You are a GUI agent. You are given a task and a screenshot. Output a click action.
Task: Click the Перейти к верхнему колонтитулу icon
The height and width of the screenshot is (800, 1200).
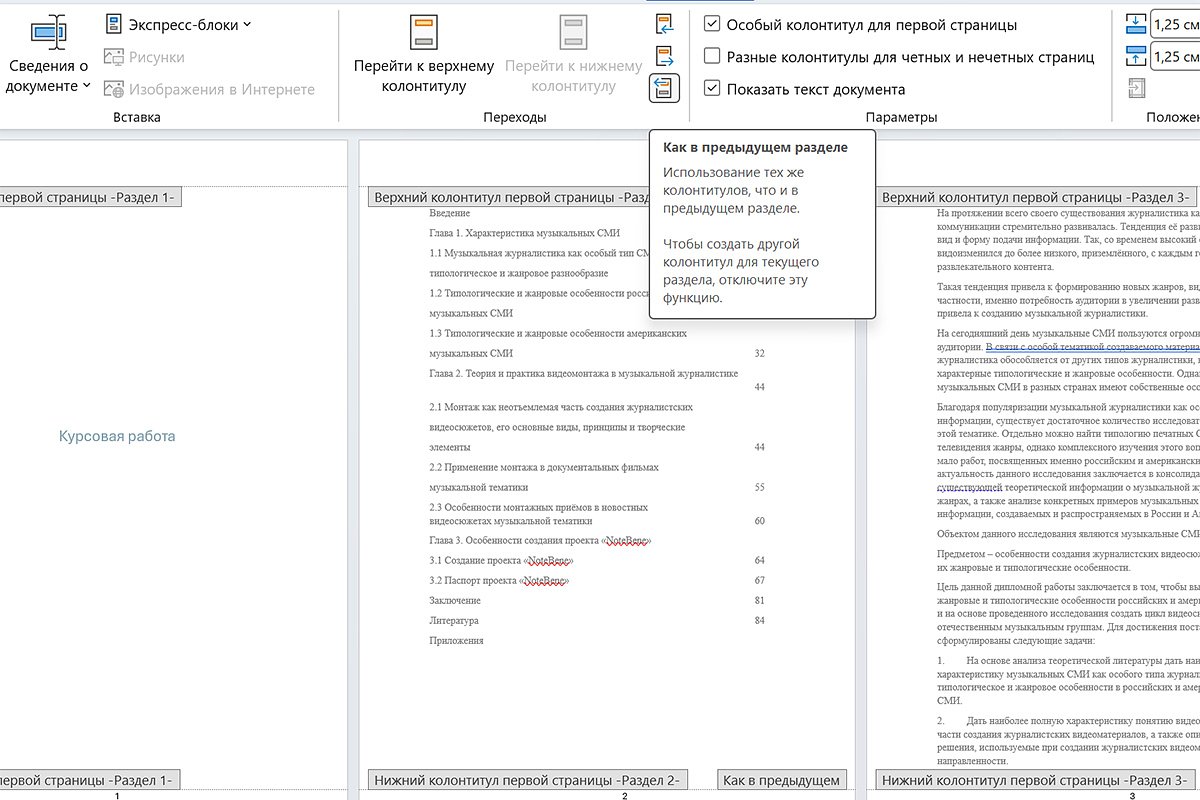point(423,33)
